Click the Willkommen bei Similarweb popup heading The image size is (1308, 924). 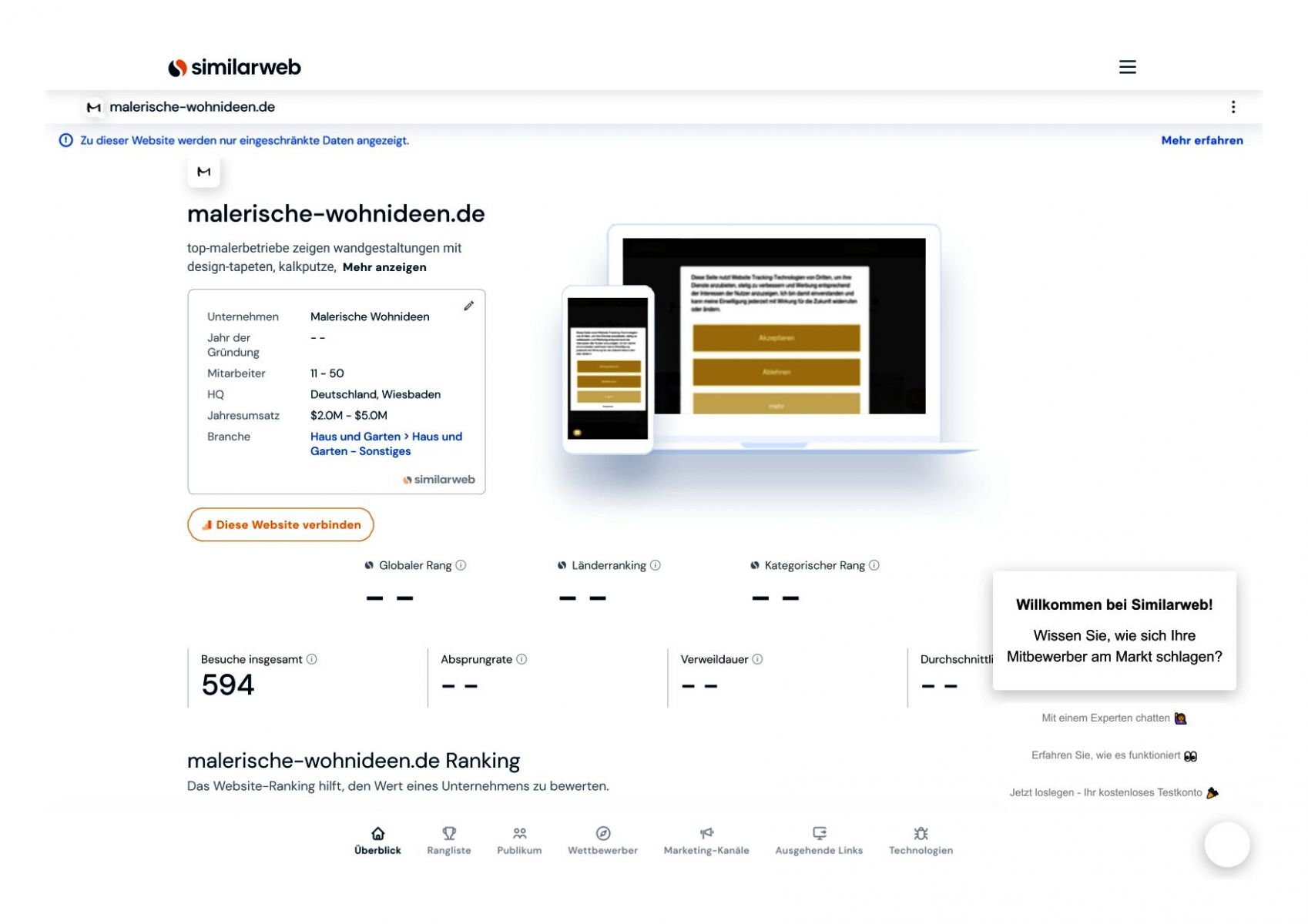tap(1114, 604)
